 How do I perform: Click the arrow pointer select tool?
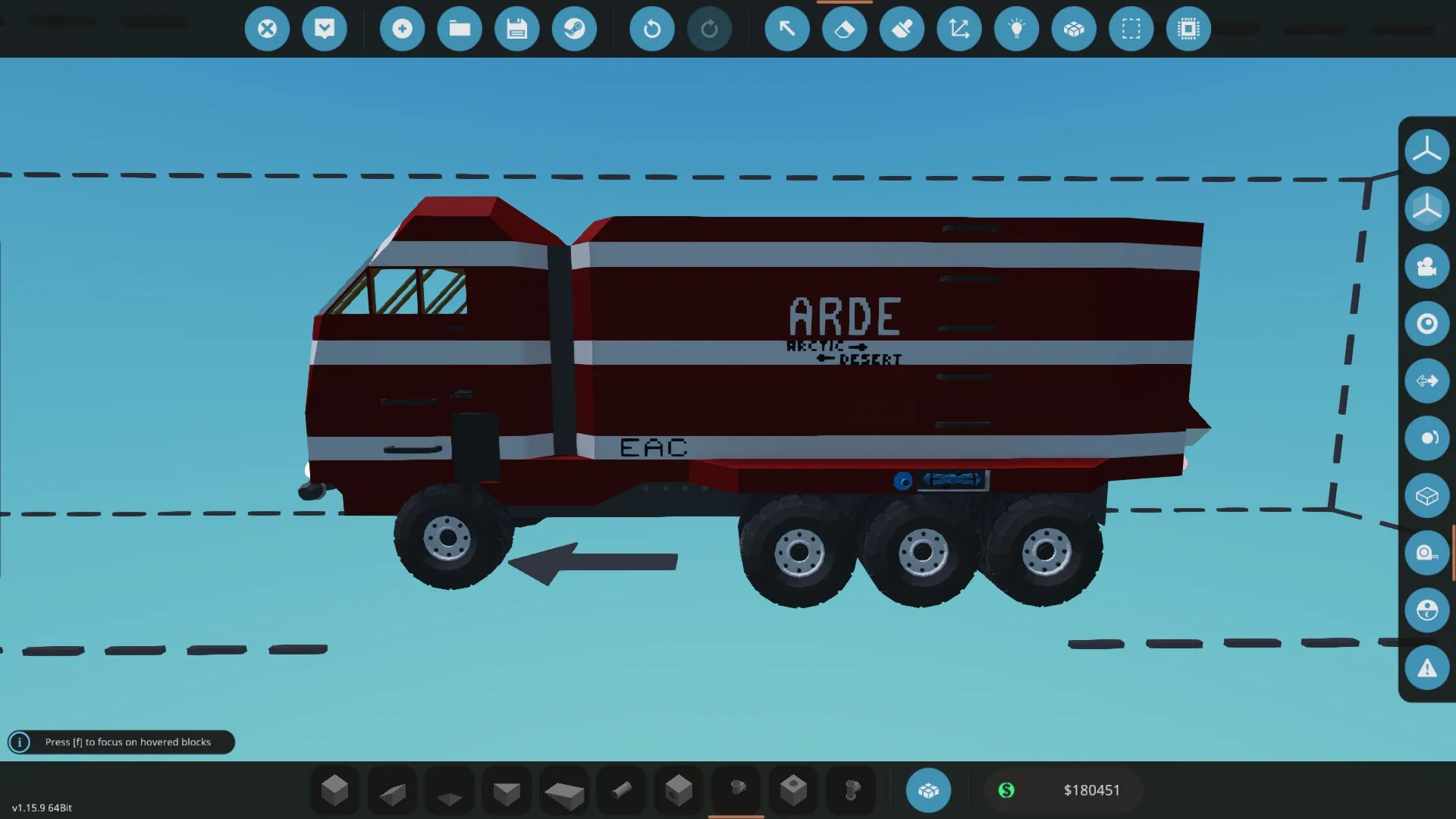[x=787, y=29]
